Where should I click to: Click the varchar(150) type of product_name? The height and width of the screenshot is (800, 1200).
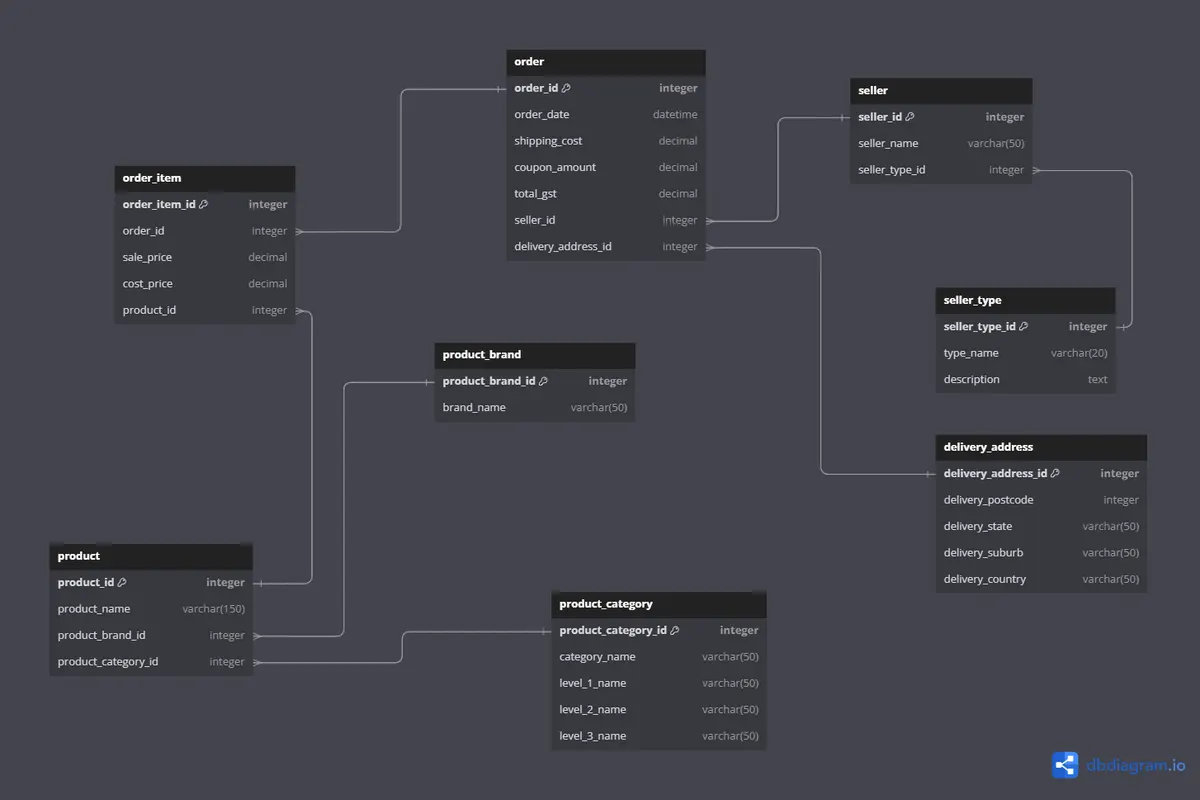(213, 609)
